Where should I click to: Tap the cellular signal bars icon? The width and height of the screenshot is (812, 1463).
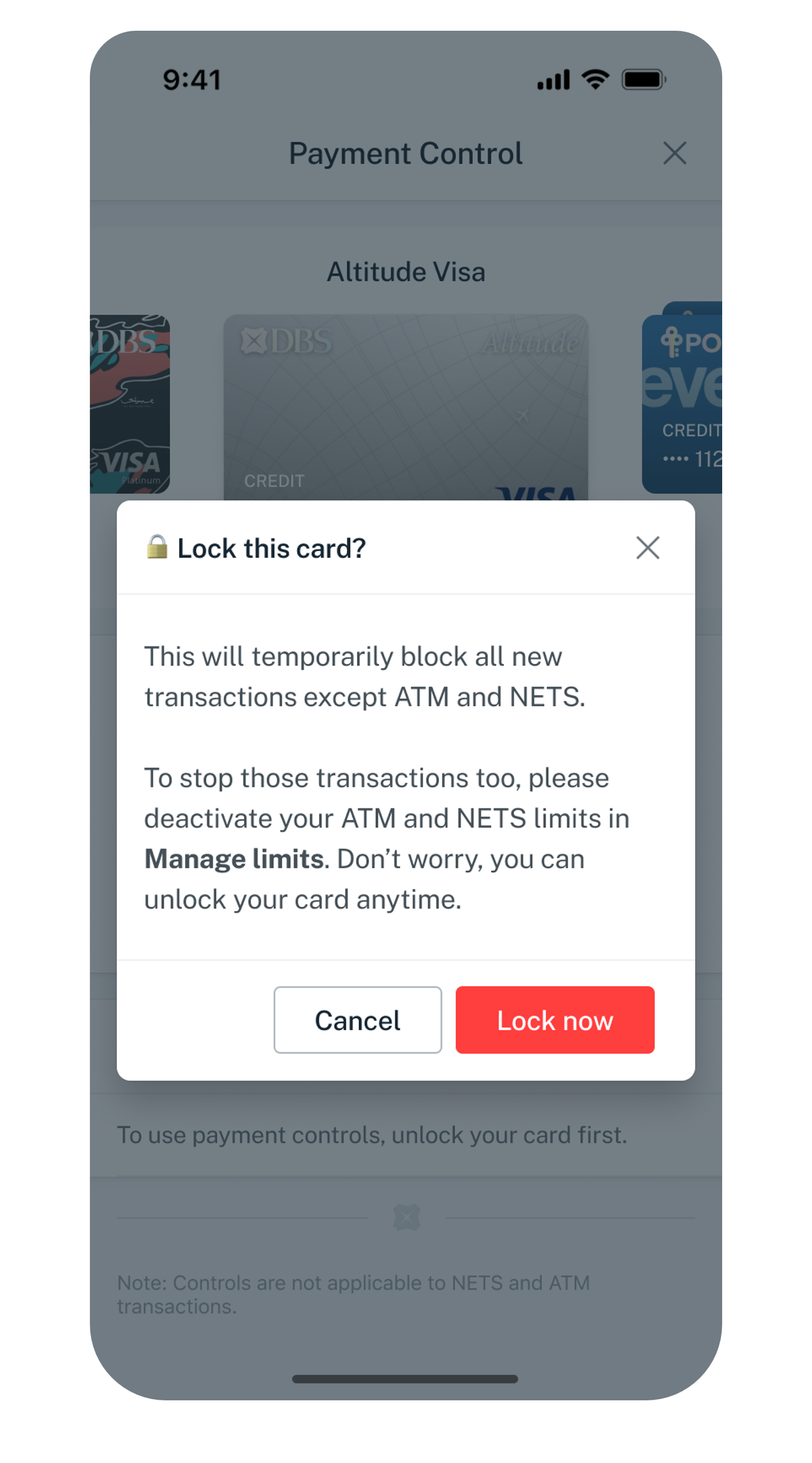553,80
